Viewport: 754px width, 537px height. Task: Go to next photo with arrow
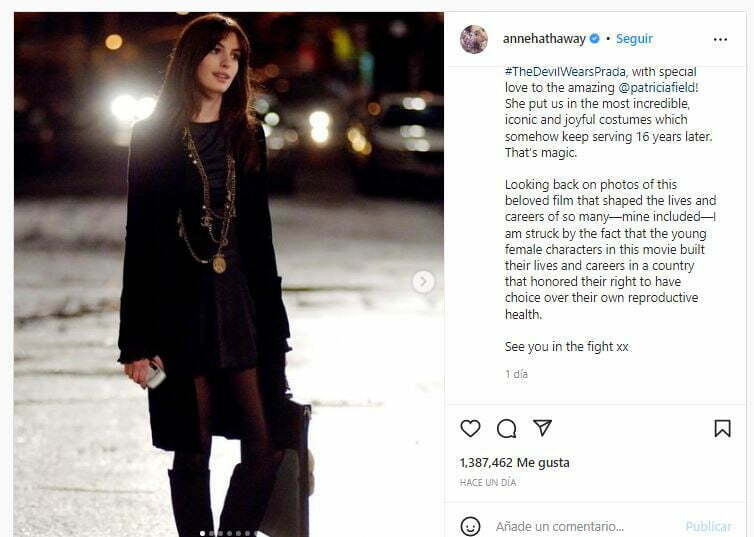click(x=423, y=282)
